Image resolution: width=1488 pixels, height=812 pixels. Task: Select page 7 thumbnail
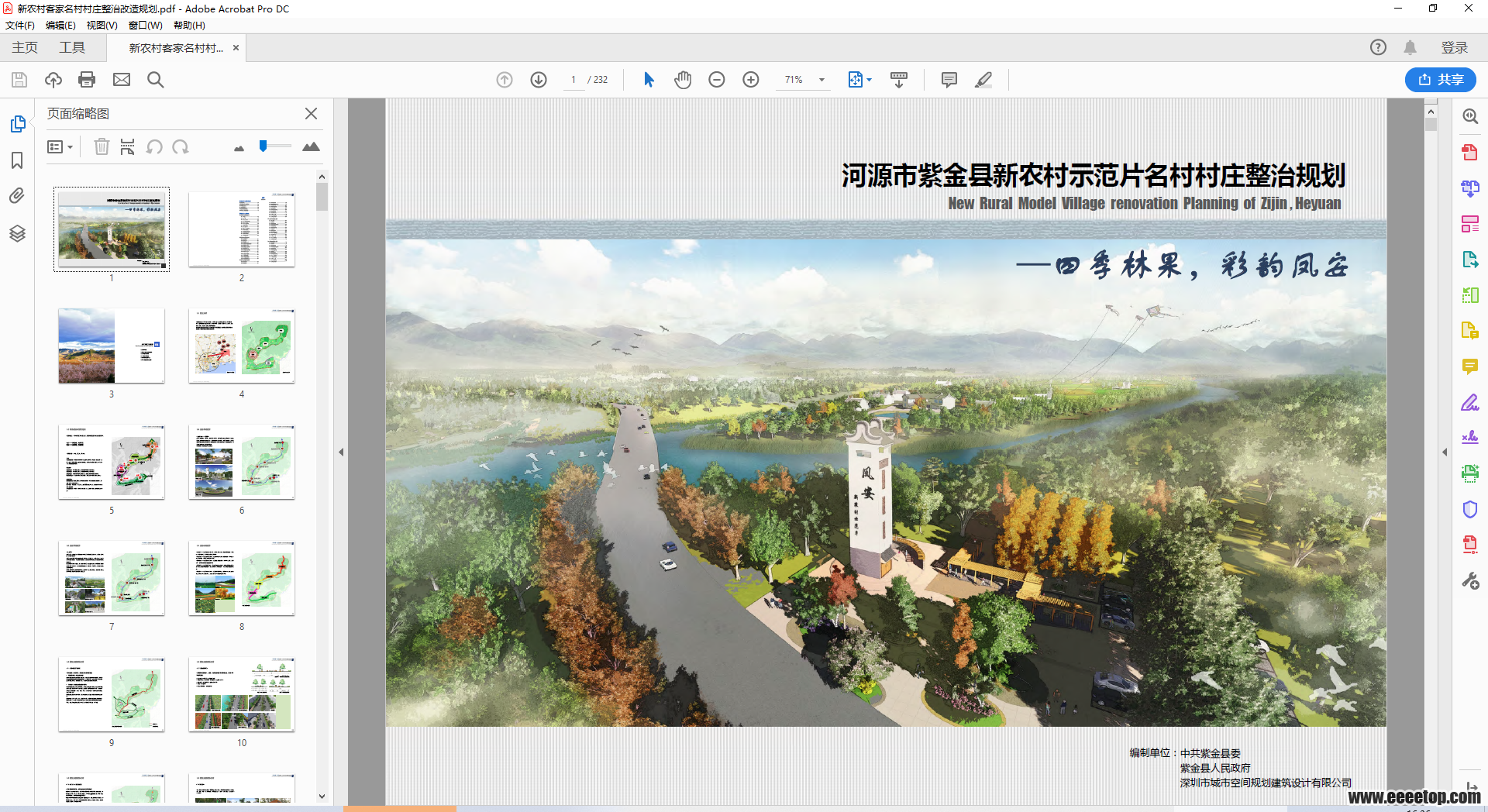point(112,578)
